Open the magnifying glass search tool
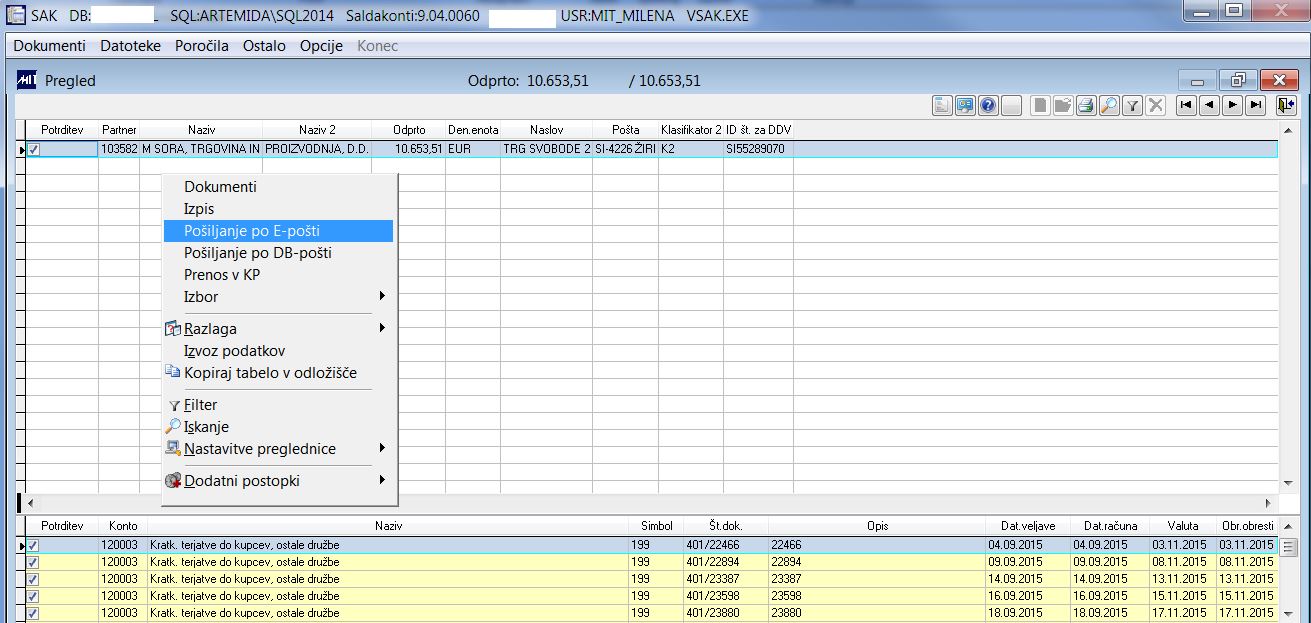Screen dimensions: 1311x623 point(1109,105)
